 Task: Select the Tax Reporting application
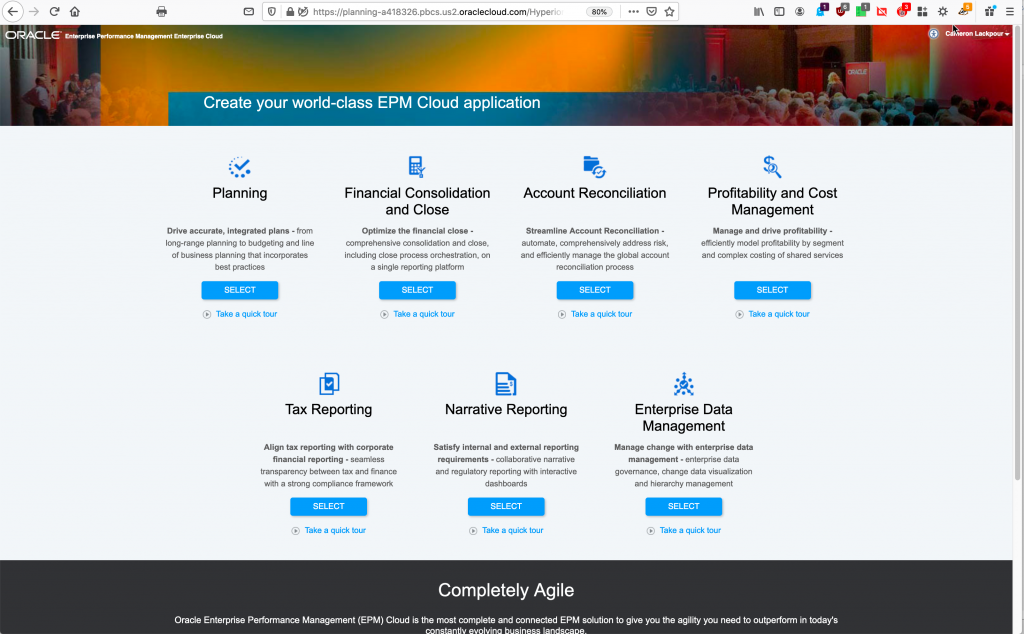click(x=328, y=506)
